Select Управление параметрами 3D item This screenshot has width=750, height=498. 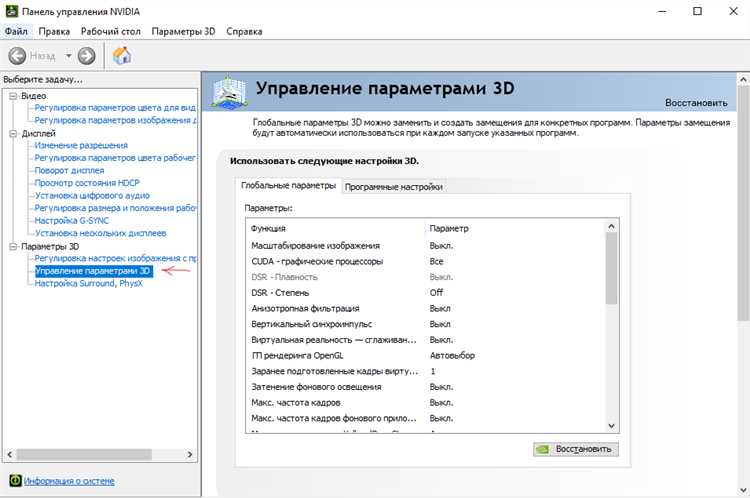(x=94, y=271)
